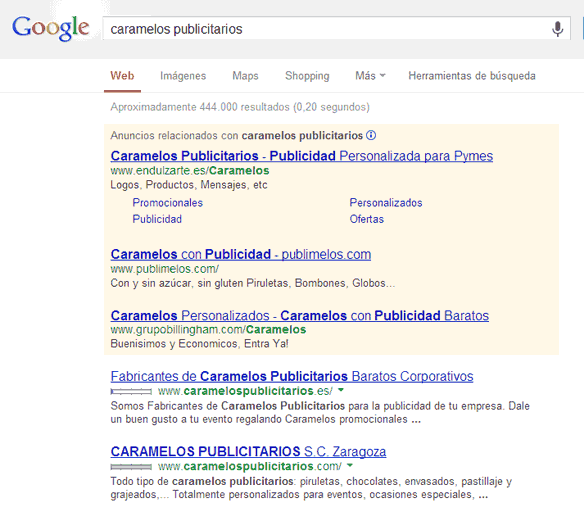
Task: Click the Anuncios relacionados con caramelos publicitarios label
Action: (x=237, y=136)
